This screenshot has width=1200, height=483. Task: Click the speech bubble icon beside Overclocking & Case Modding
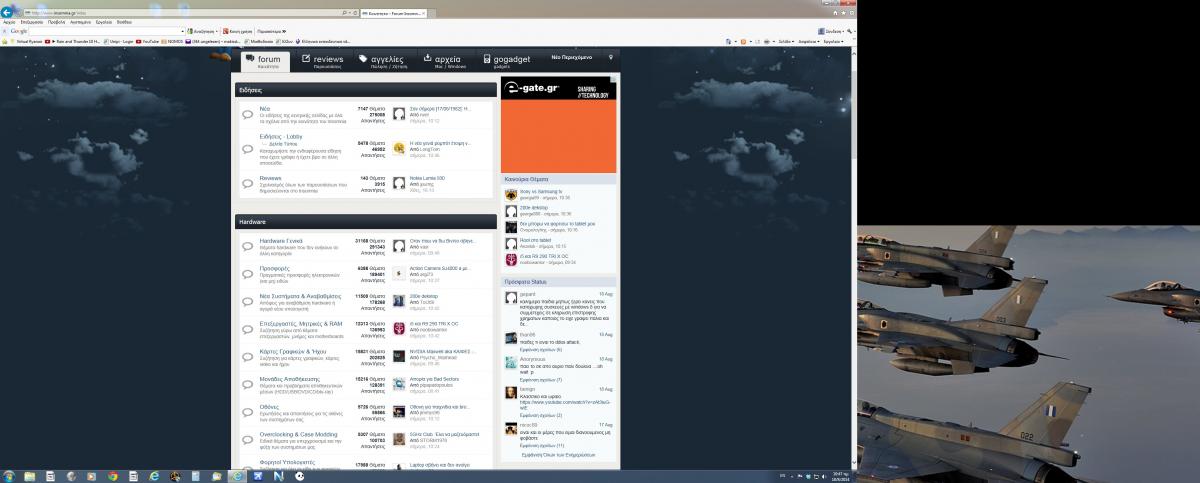pos(247,439)
